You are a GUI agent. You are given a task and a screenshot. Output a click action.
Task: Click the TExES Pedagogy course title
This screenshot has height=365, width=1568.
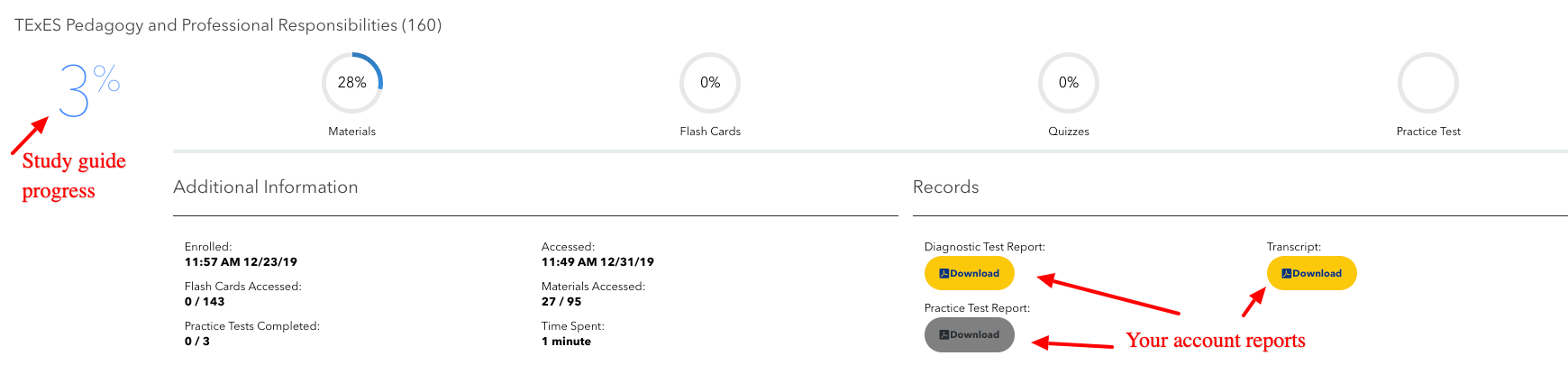(228, 25)
